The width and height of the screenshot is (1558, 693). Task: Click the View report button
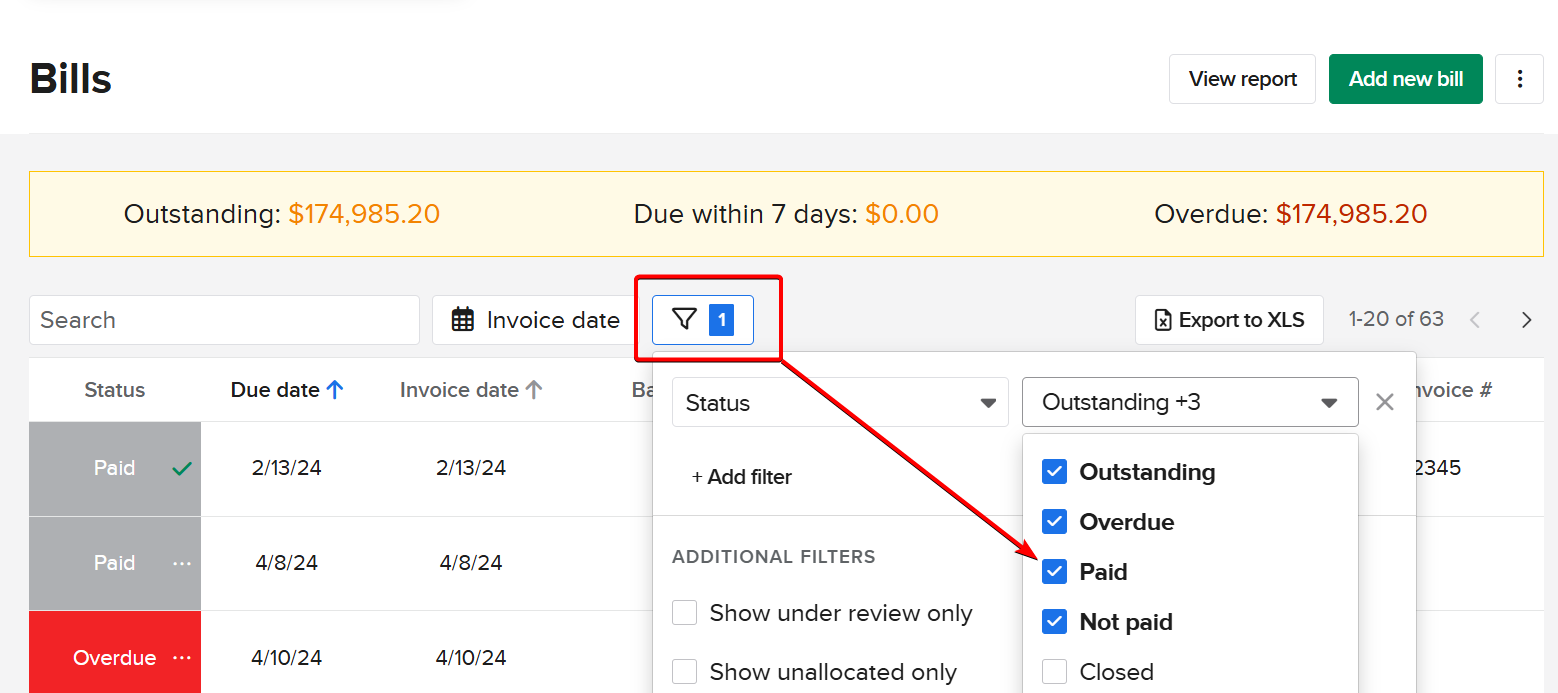pyautogui.click(x=1242, y=79)
